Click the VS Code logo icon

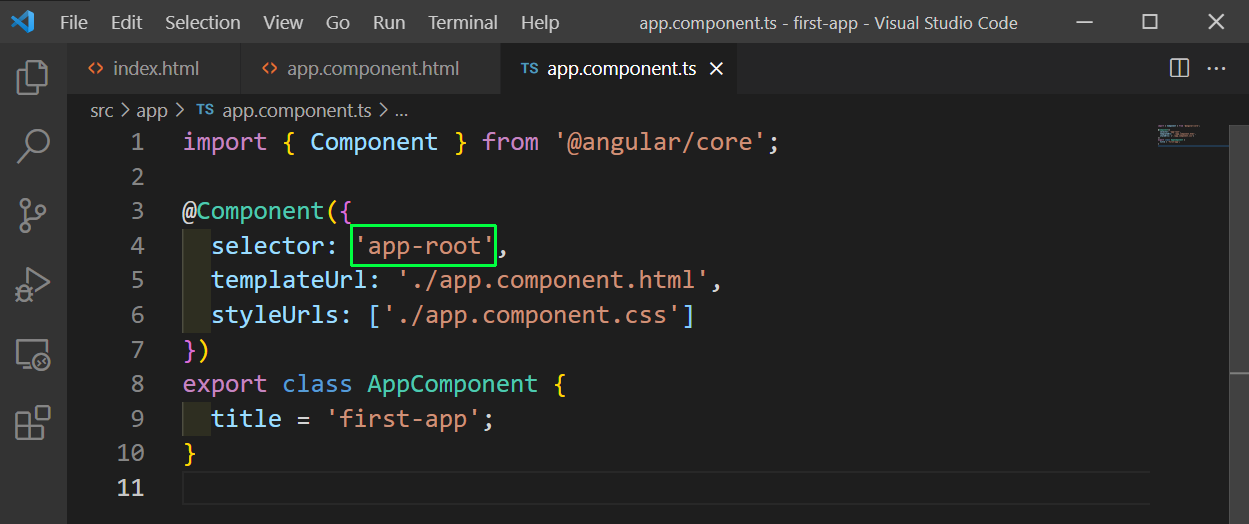click(x=23, y=22)
